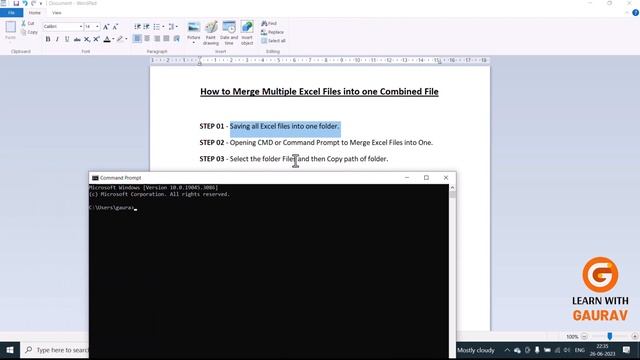Undo last action in WordPad title bar
This screenshot has height=360, width=640.
coord(24,3)
